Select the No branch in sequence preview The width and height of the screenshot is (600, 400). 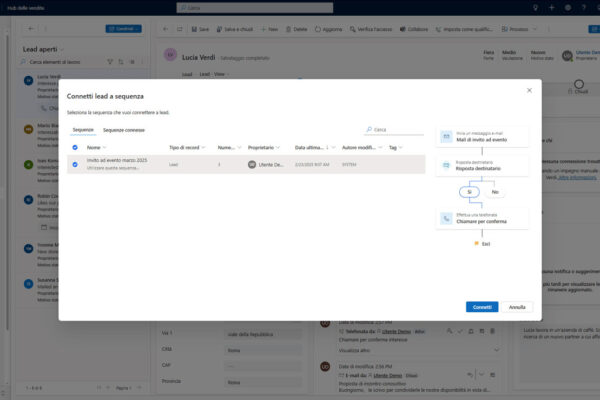pyautogui.click(x=495, y=192)
